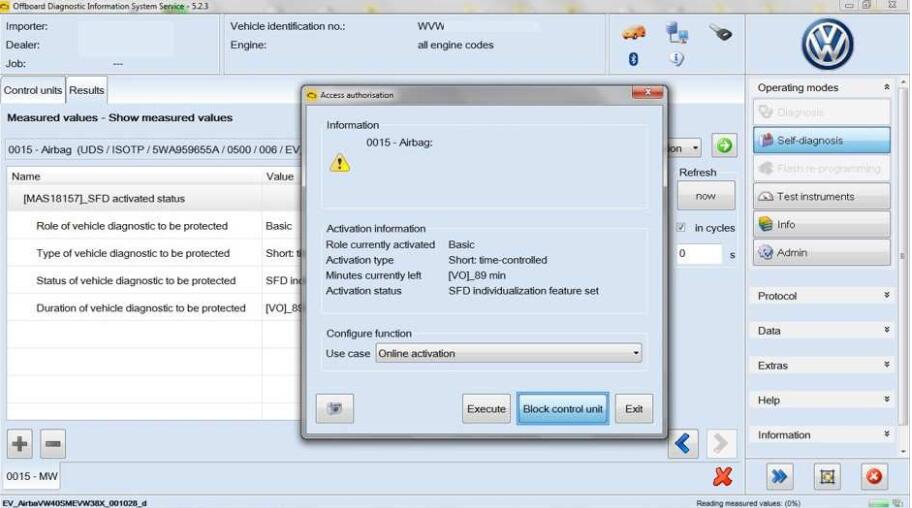Click the Block control unit button
Screen dimensions: 912x508
(x=563, y=409)
